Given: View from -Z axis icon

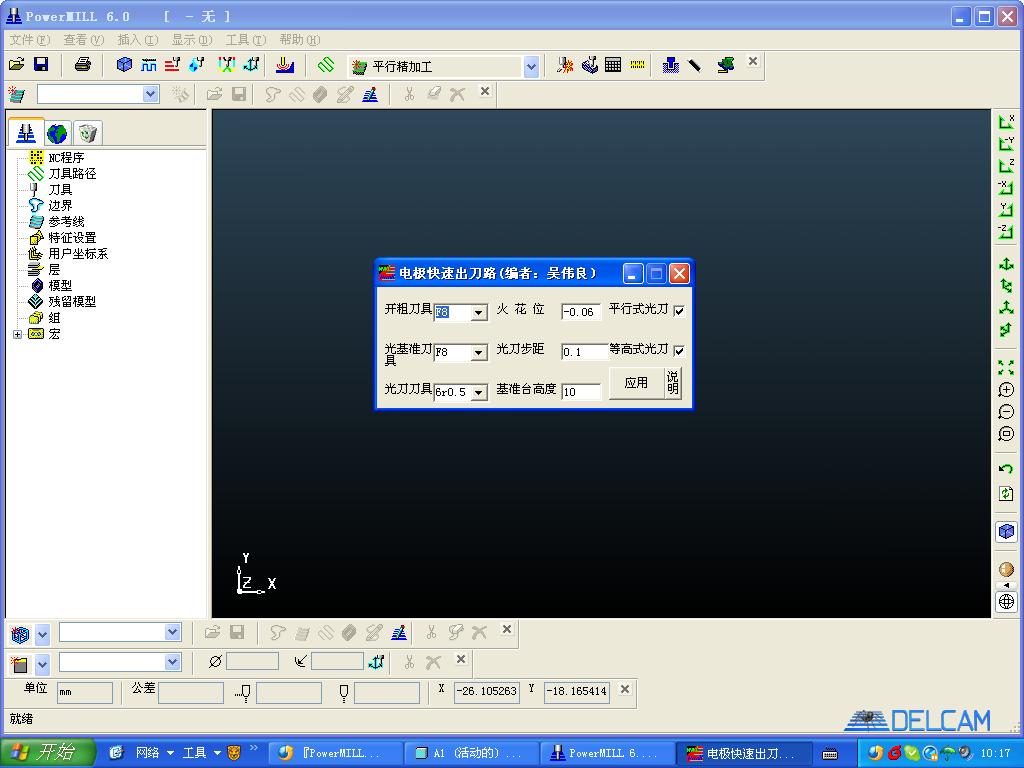Looking at the screenshot, I should [x=1006, y=231].
